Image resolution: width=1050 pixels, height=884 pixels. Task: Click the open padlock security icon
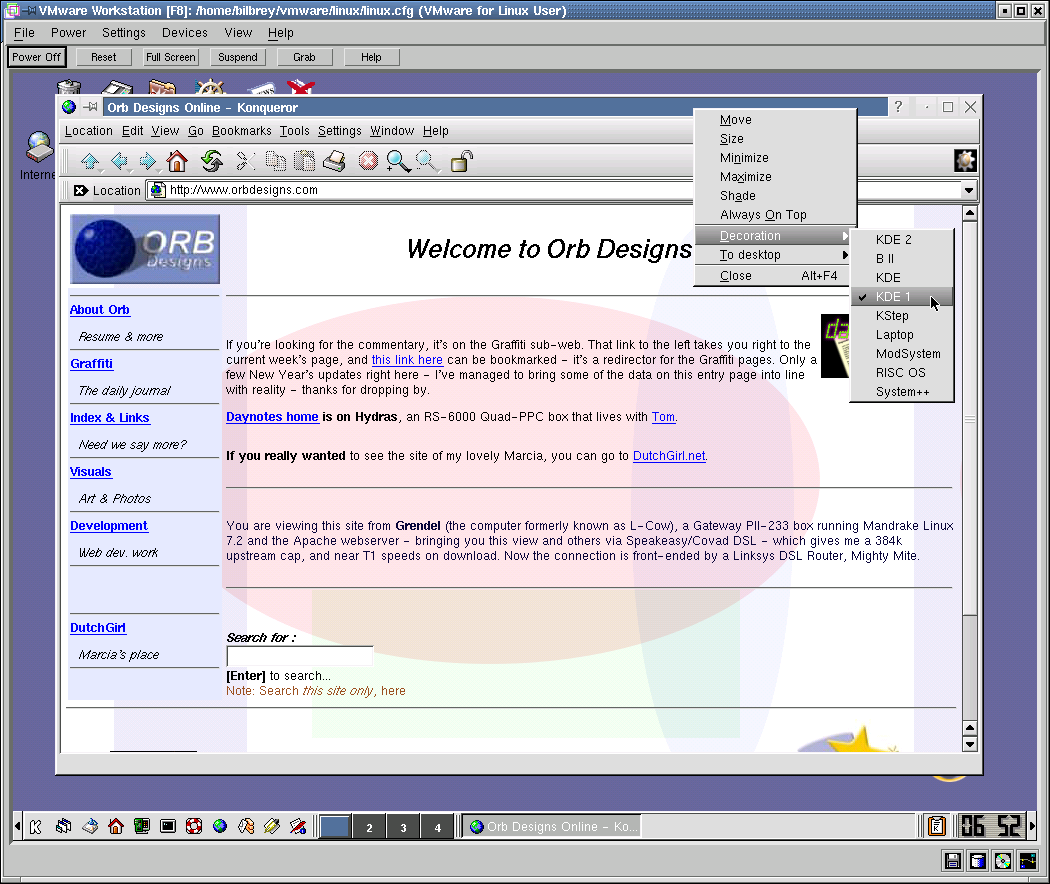[x=461, y=161]
